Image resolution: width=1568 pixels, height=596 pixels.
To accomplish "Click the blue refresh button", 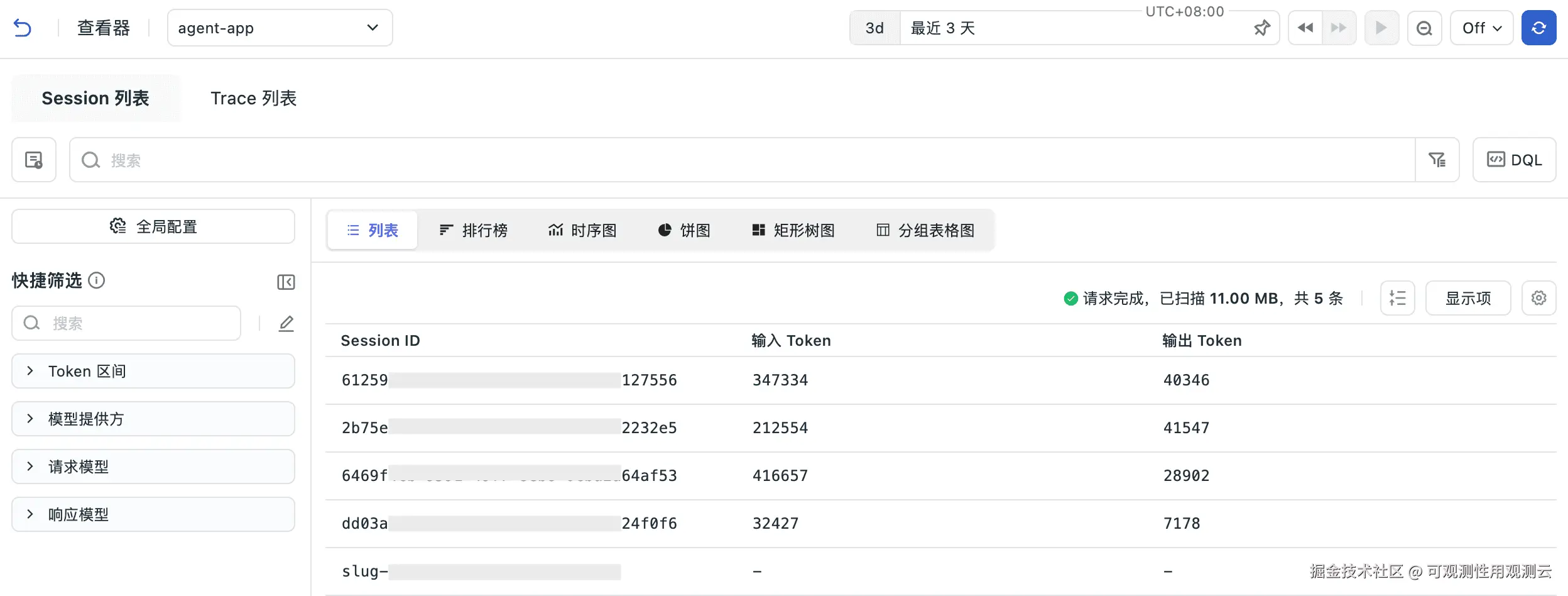I will pos(1538,28).
